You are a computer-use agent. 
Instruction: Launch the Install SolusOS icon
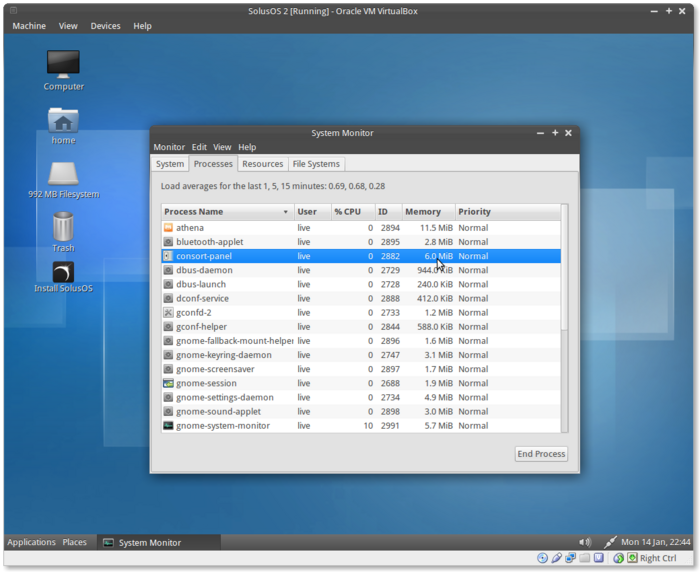click(x=63, y=272)
